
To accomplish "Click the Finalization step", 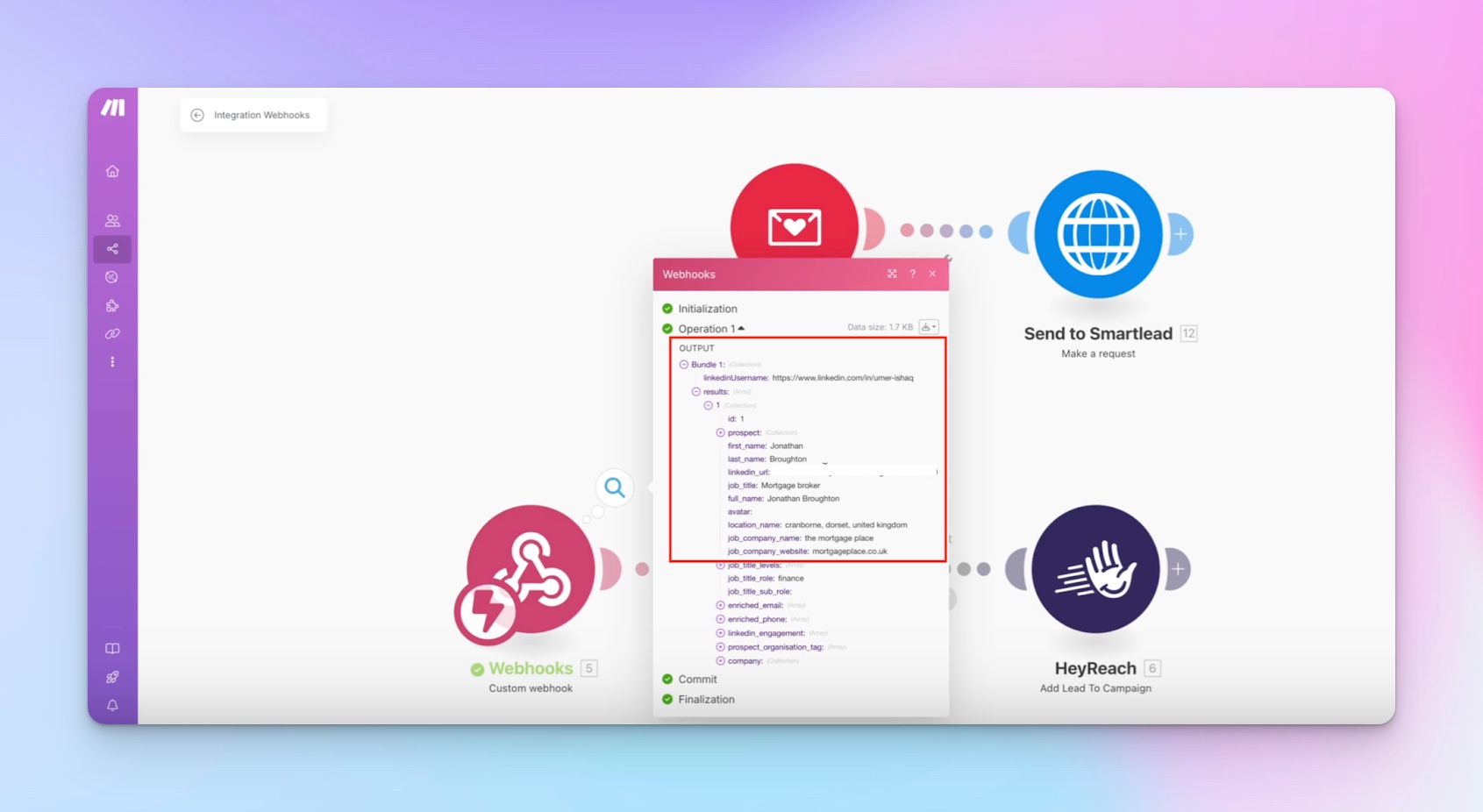I will click(706, 700).
